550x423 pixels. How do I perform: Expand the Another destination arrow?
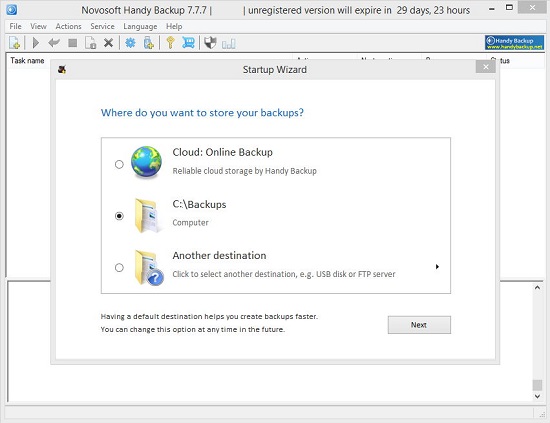click(x=437, y=267)
